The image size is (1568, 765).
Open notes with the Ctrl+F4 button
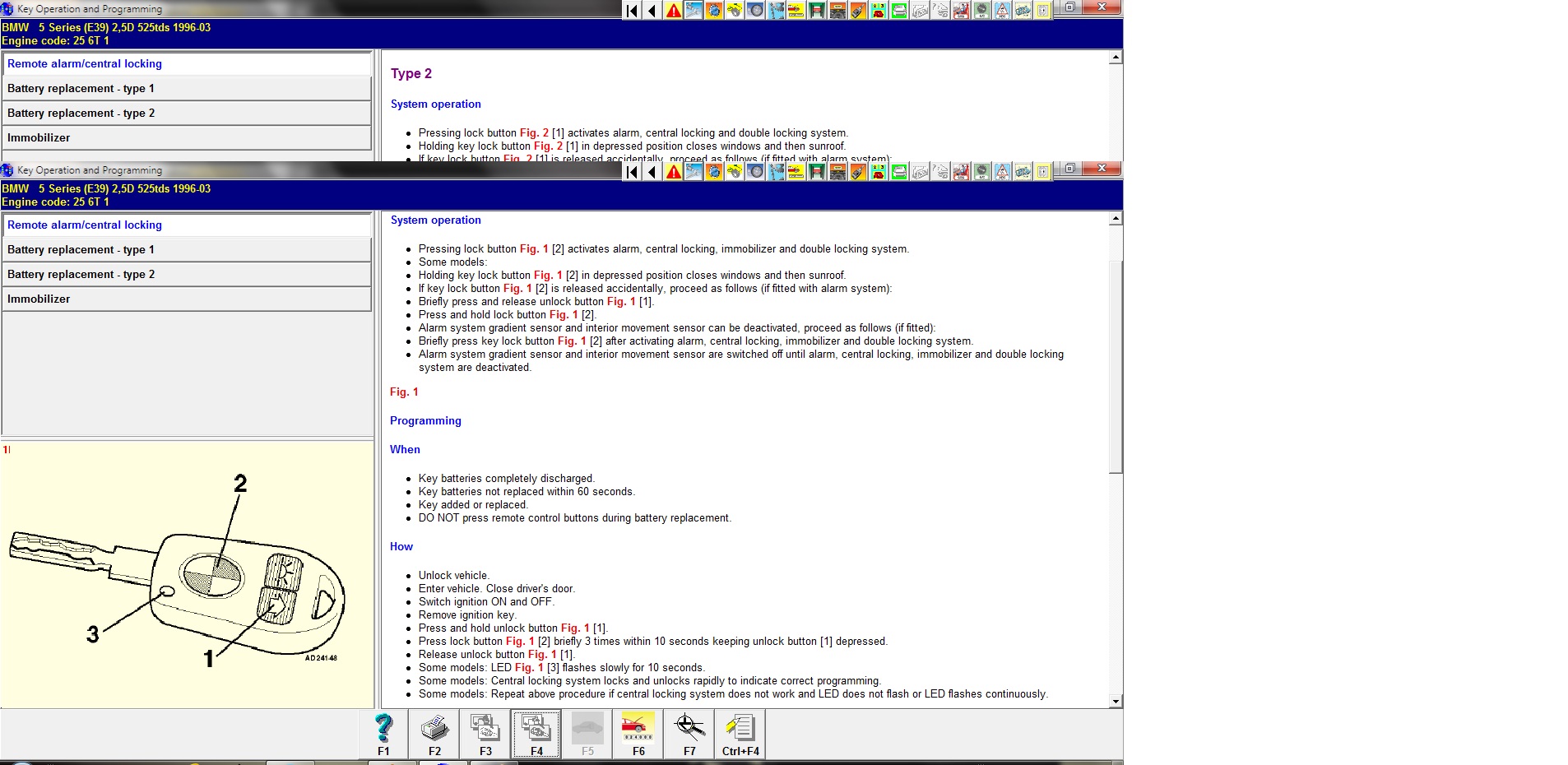pos(740,733)
